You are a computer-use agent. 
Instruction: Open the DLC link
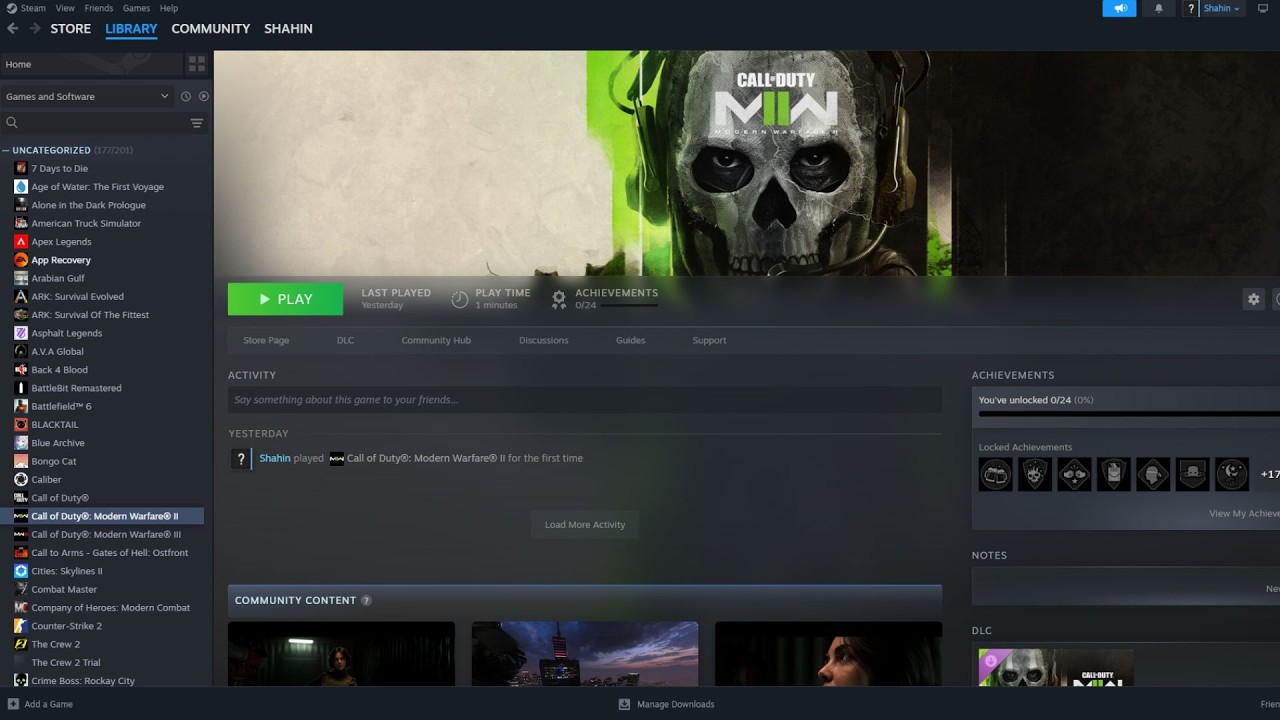coord(345,340)
